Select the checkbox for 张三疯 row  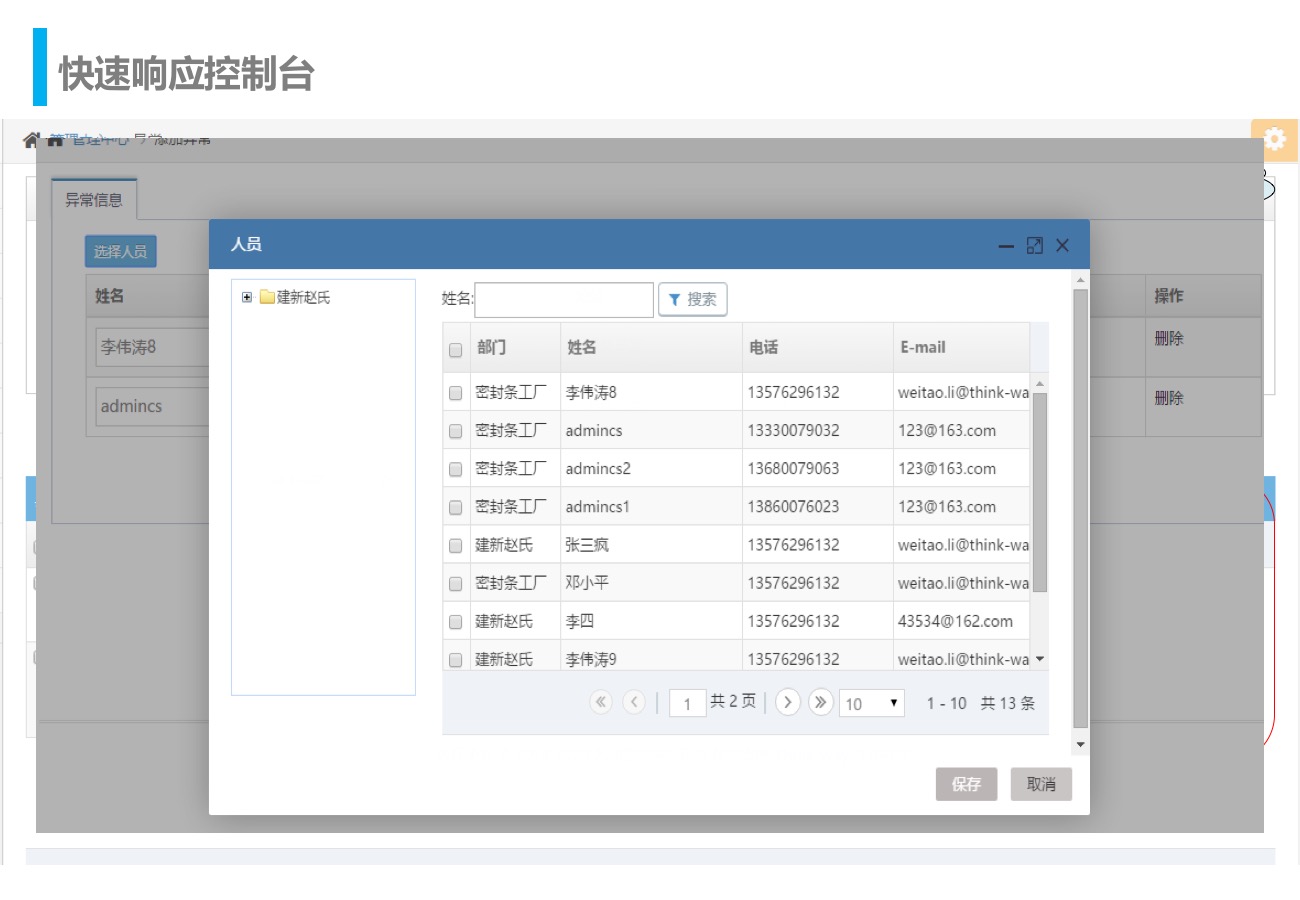456,545
